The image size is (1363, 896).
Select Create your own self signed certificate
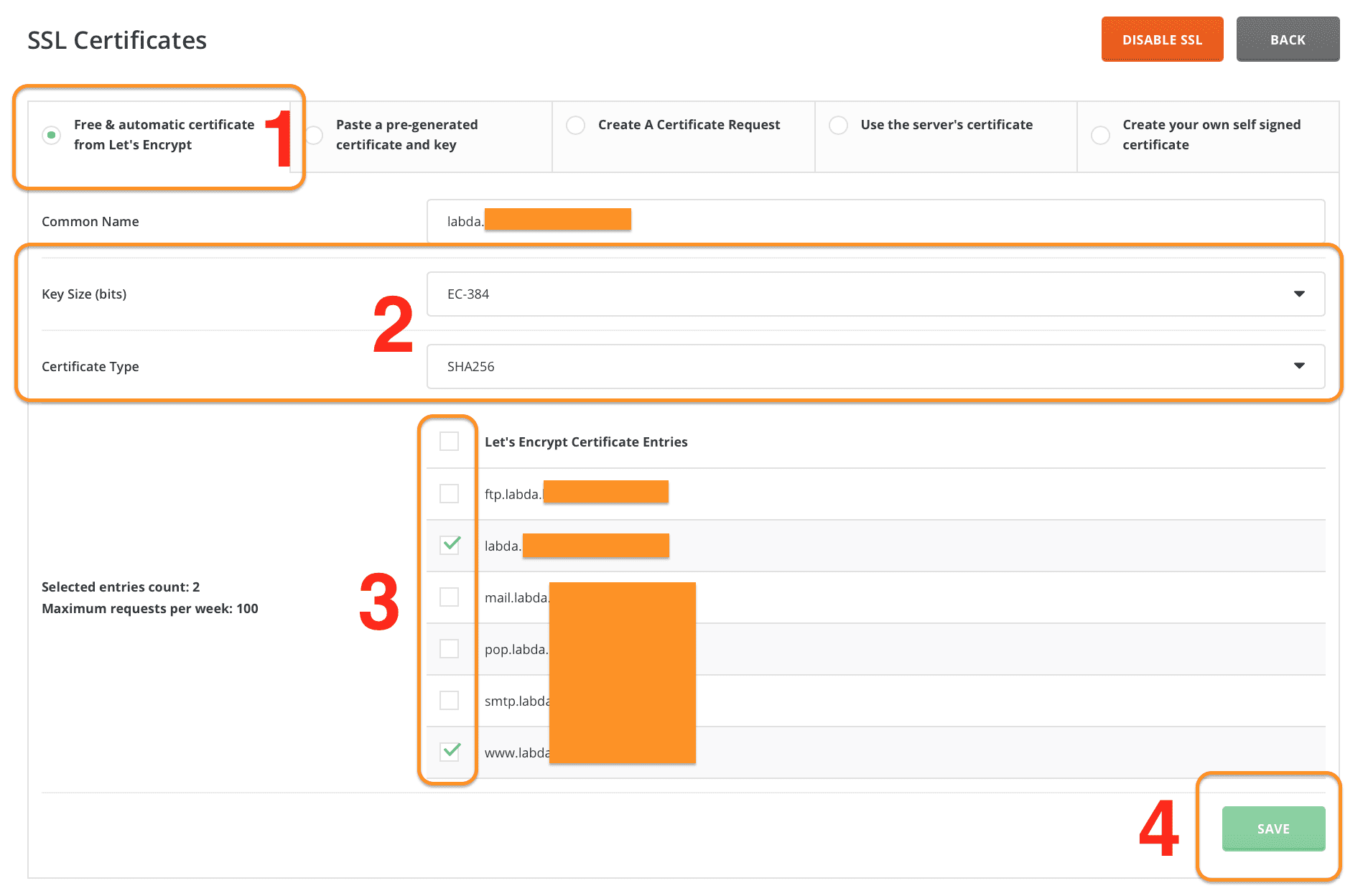(1100, 134)
